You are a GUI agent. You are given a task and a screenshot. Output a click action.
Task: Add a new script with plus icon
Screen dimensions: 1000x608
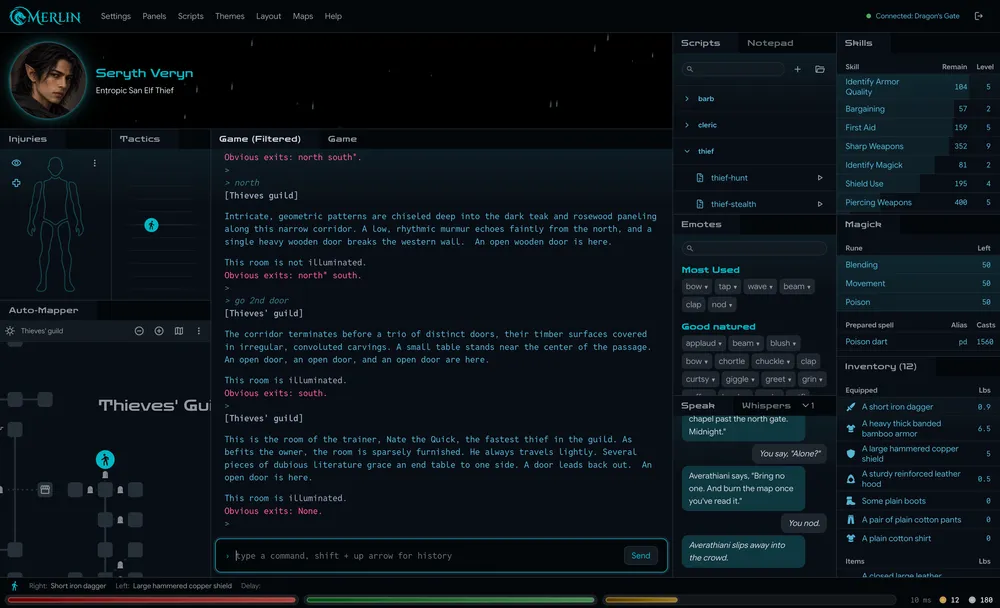pyautogui.click(x=797, y=69)
